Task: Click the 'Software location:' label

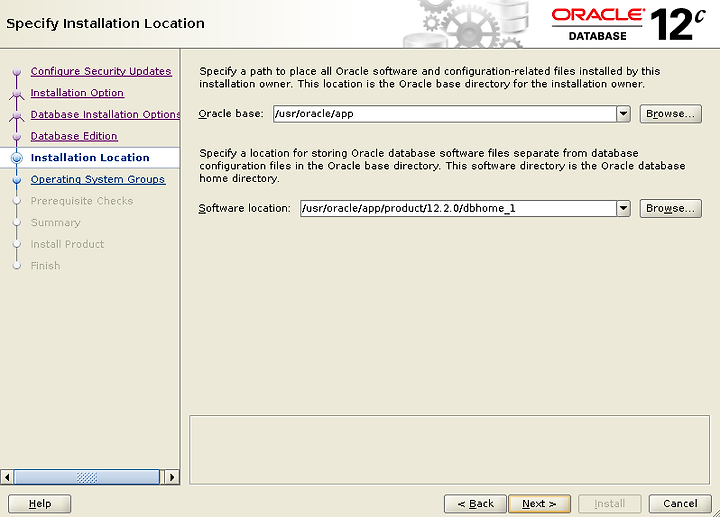Action: click(245, 208)
